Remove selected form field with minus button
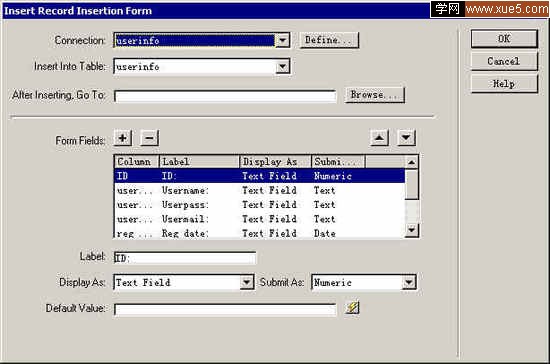Screen dimensions: 550x364 (149, 138)
